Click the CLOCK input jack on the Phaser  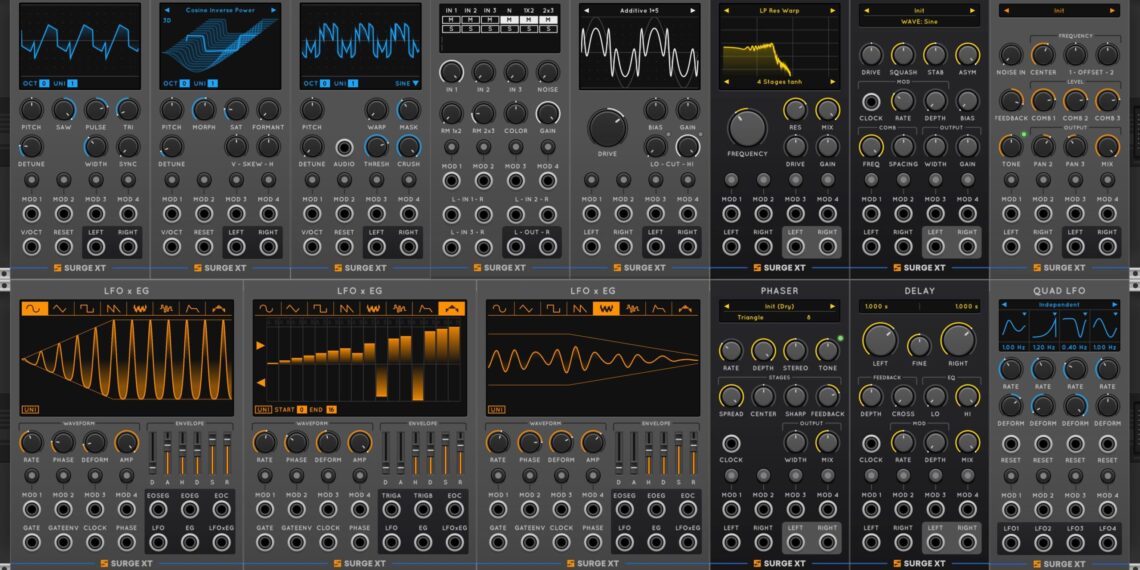tap(731, 443)
